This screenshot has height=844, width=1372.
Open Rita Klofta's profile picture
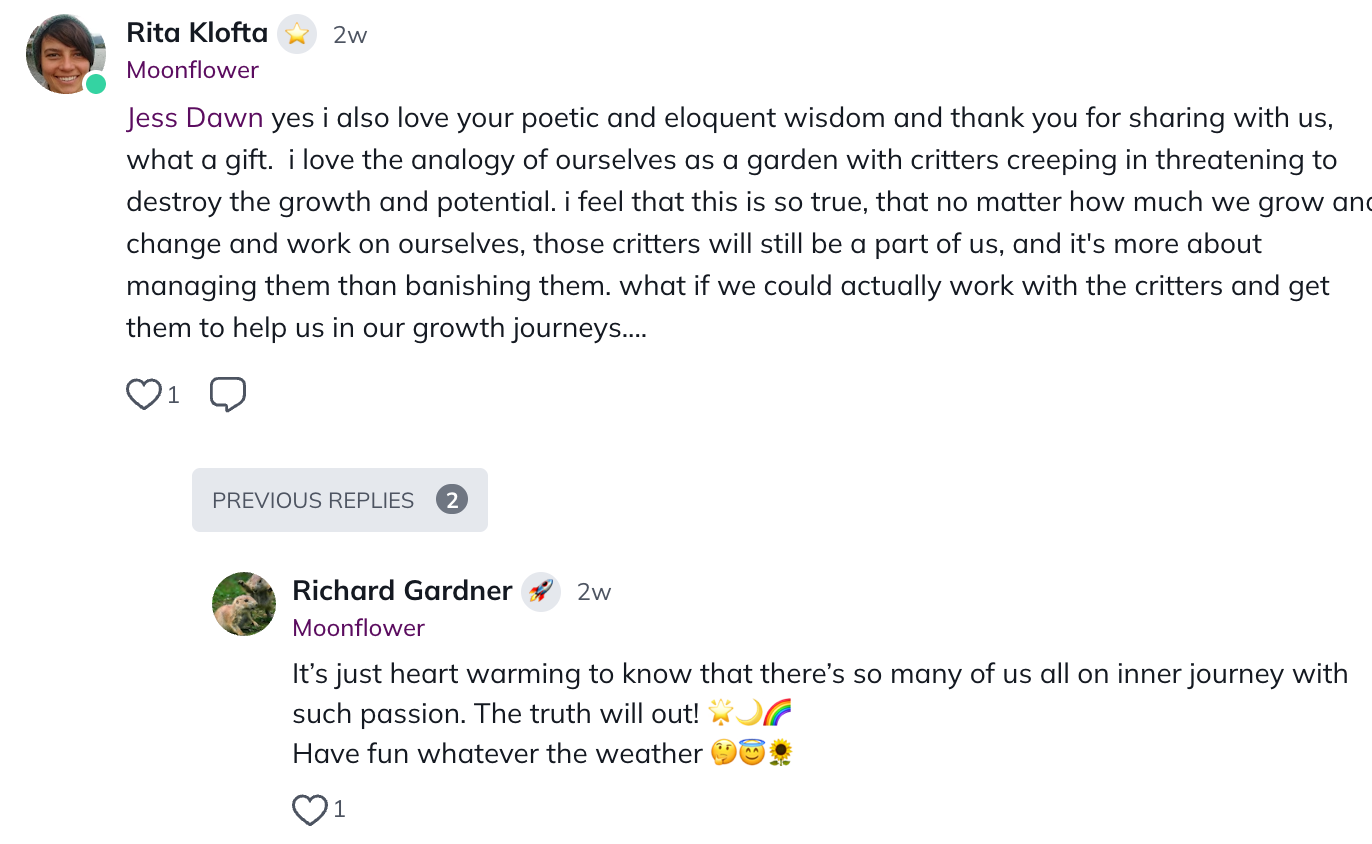[x=65, y=54]
